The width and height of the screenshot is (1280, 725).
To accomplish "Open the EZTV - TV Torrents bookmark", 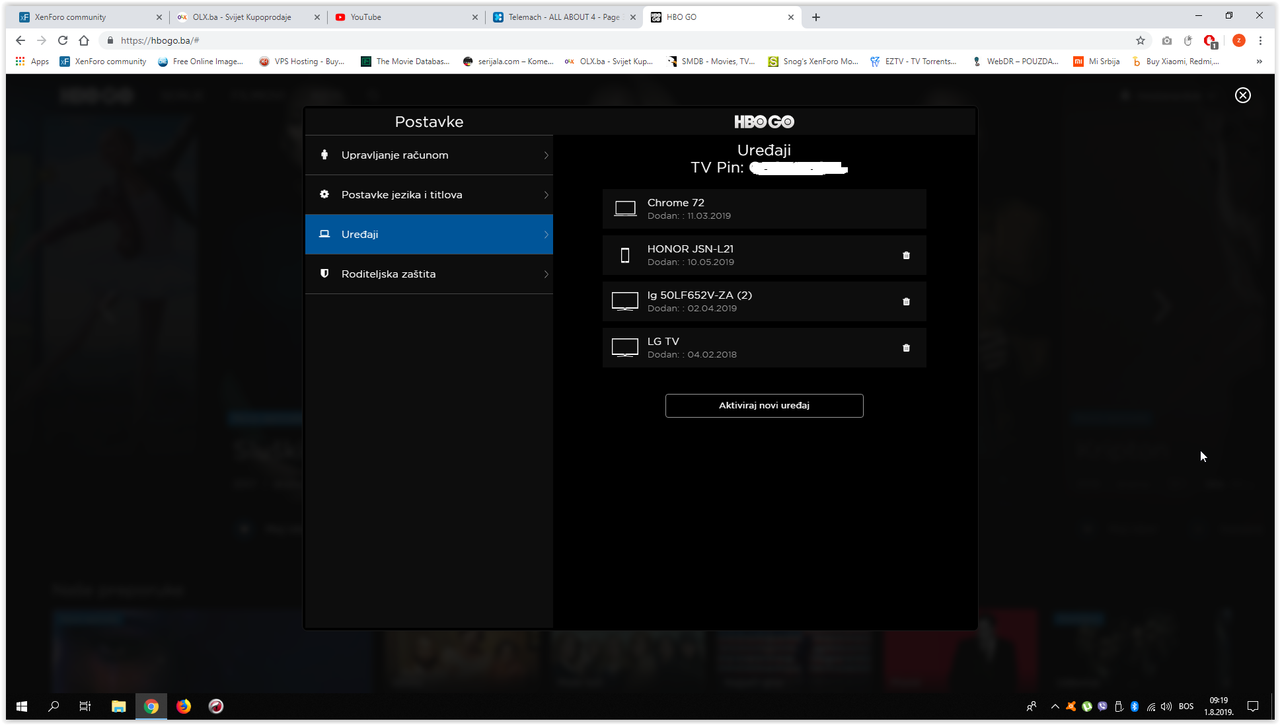I will [912, 61].
